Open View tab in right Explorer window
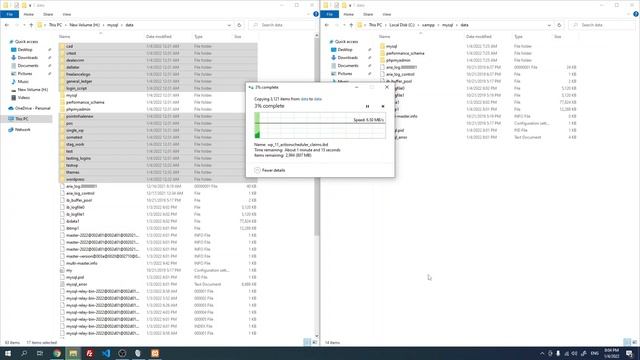Screen dimensions: 640x360 tap(387, 14)
